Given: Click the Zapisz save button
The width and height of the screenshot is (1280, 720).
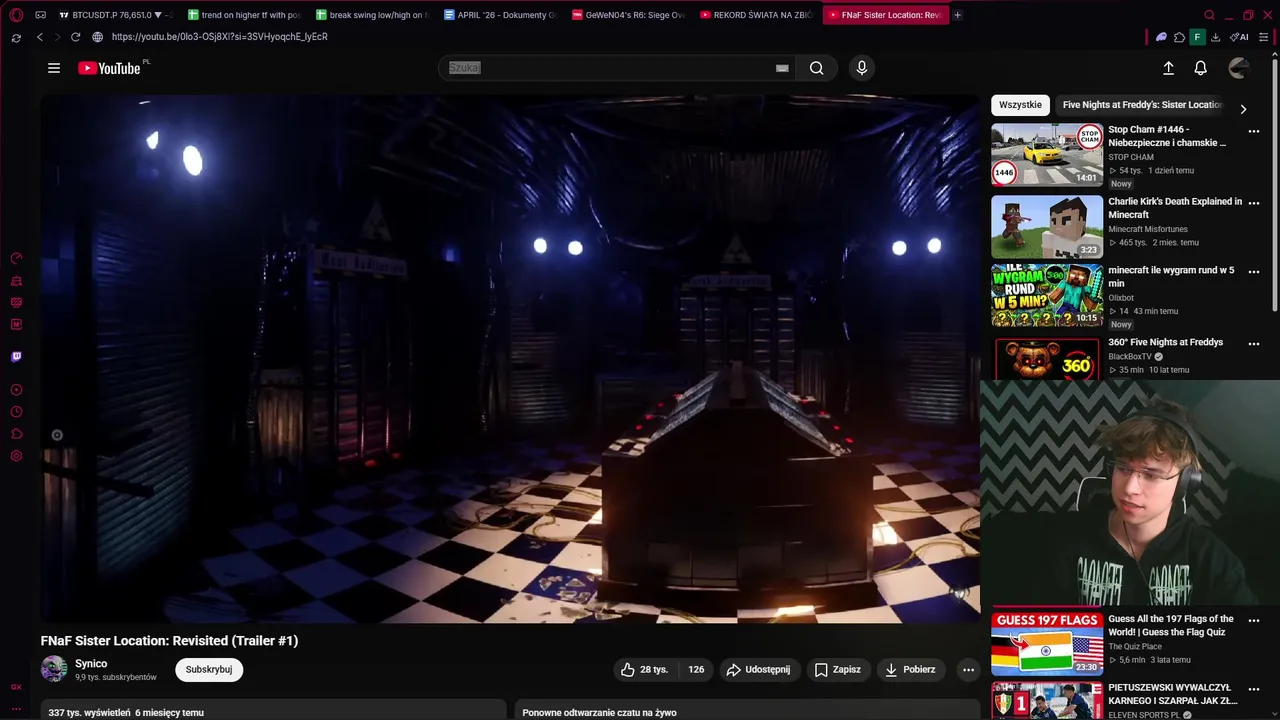Looking at the screenshot, I should pyautogui.click(x=837, y=670).
